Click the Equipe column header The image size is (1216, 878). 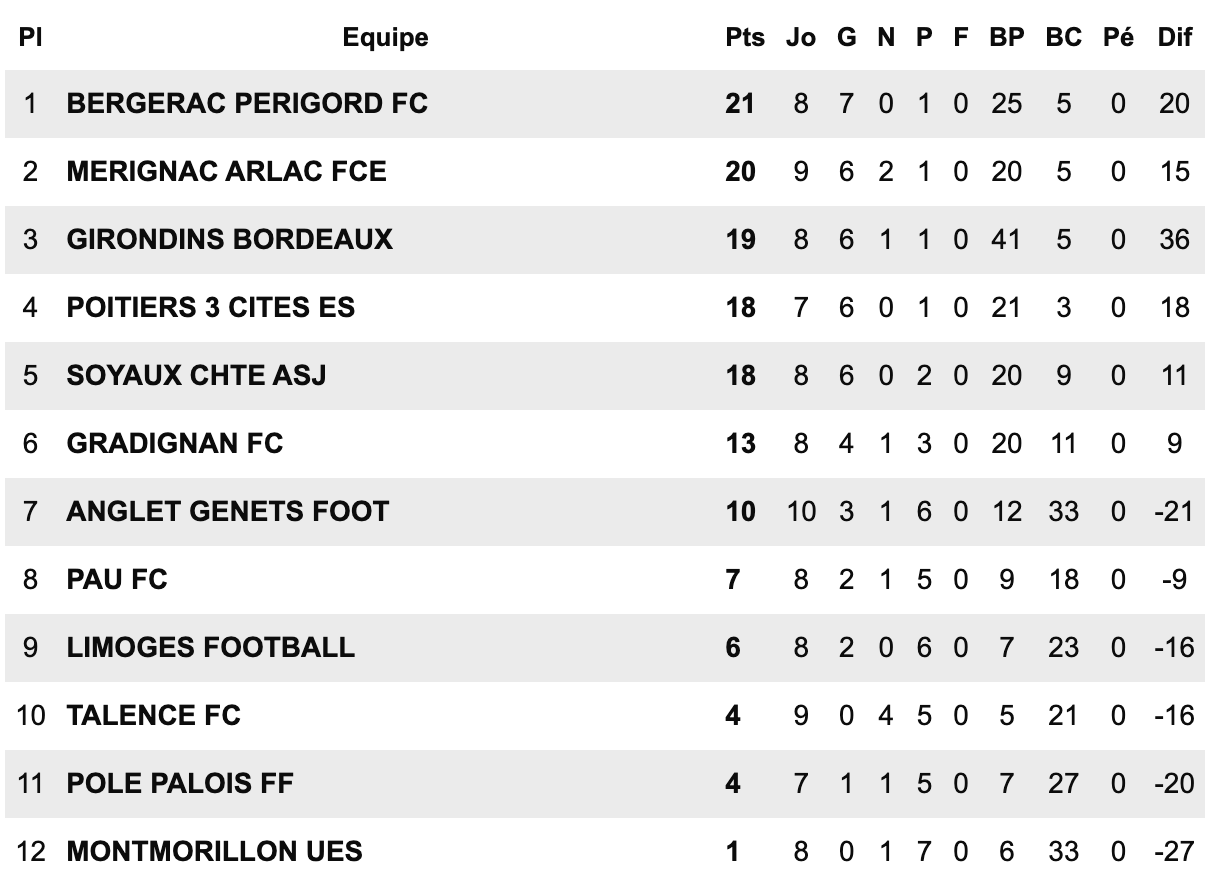tap(385, 38)
